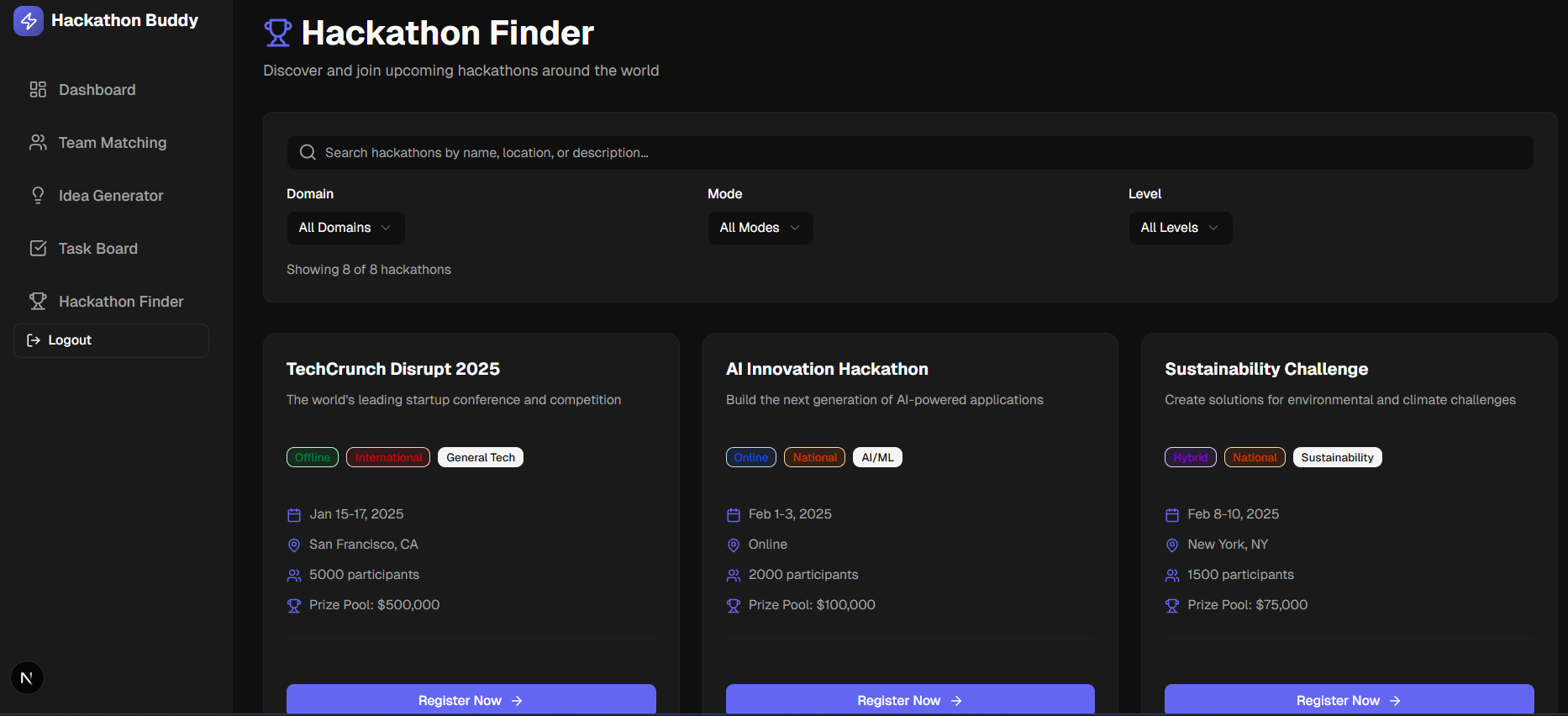Screen dimensions: 1568x716
Task: Click the Sustainability Challenge title
Action: [1266, 369]
